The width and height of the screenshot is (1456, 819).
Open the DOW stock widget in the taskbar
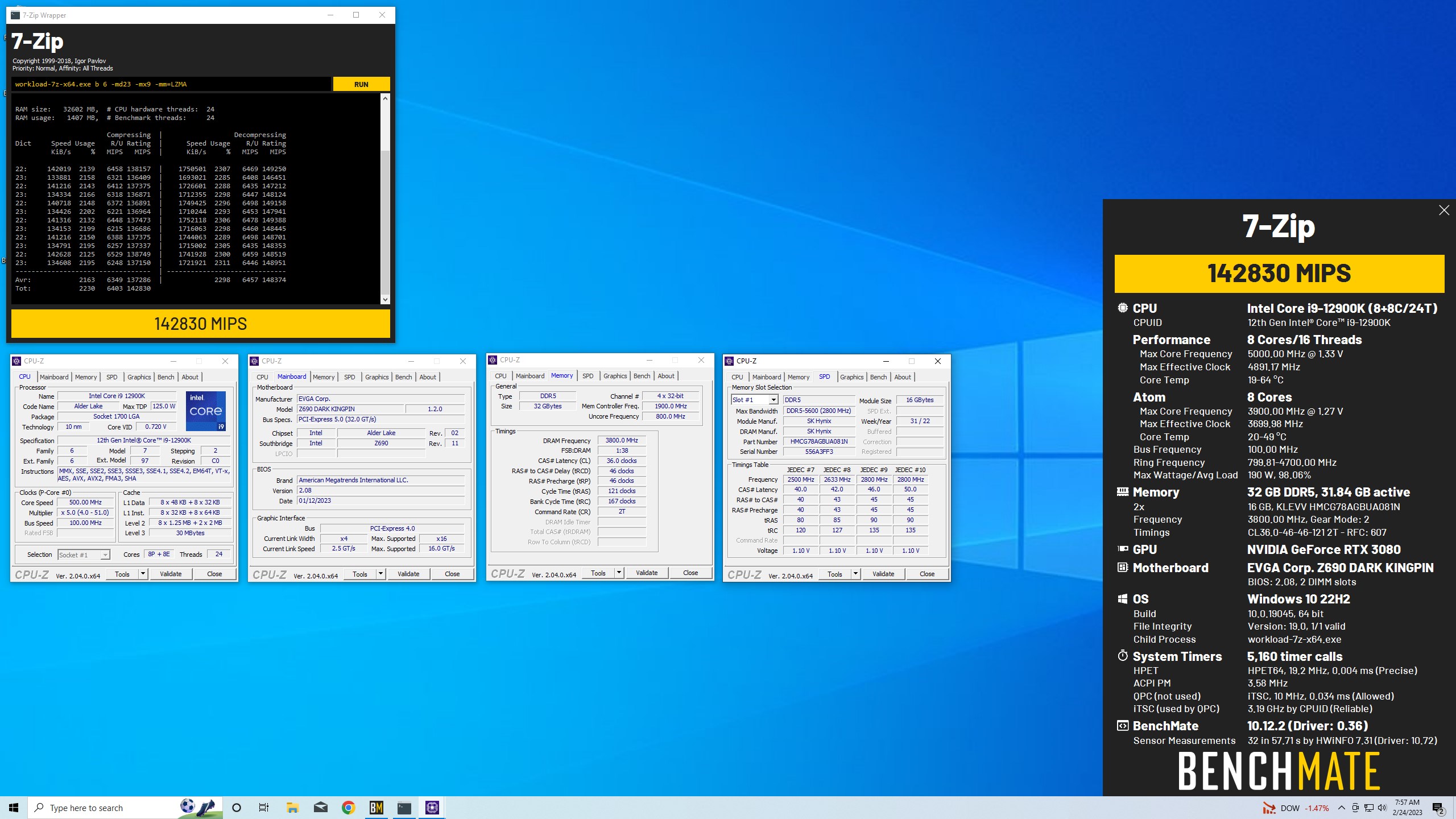[1296, 808]
